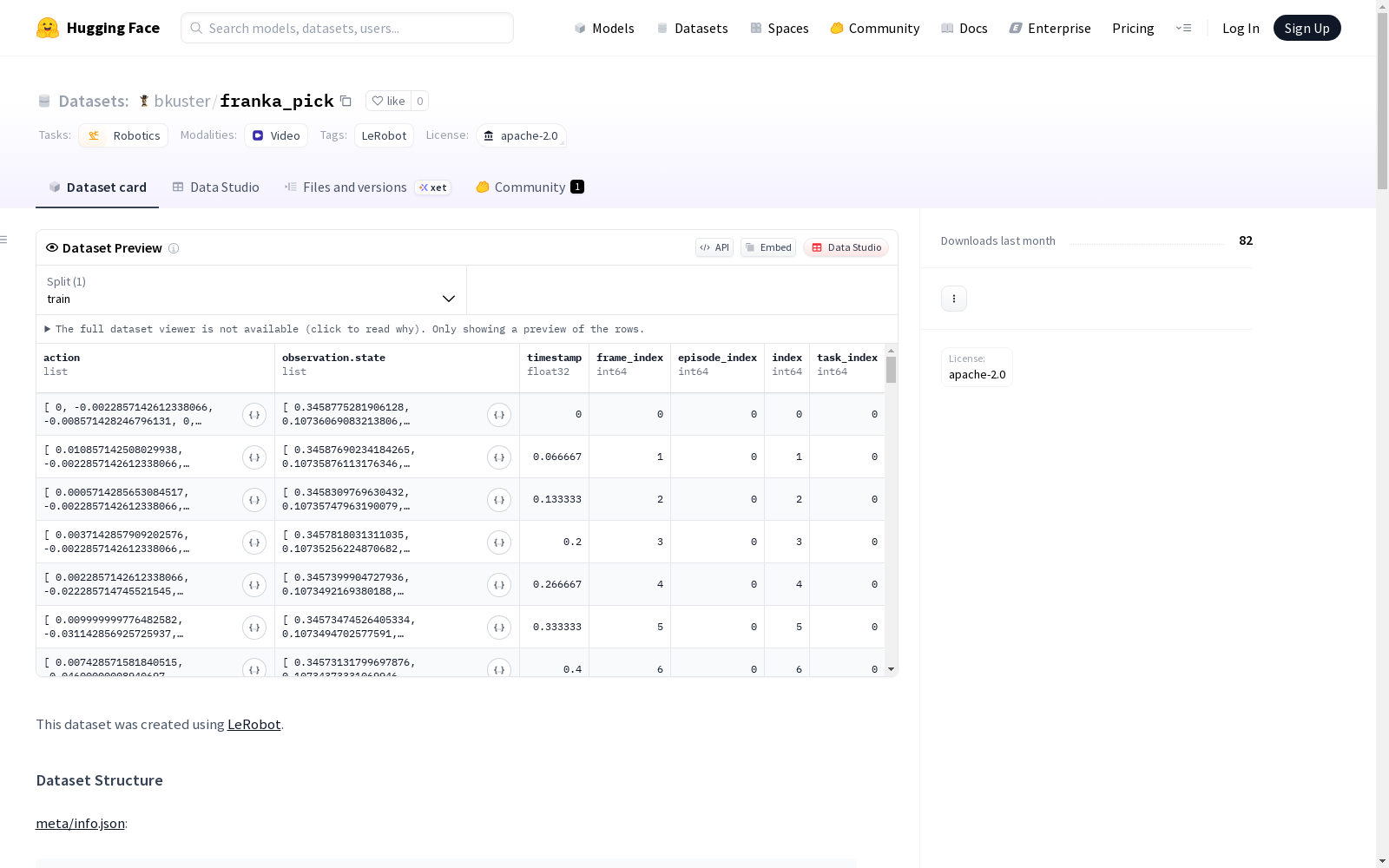Go to the Community tab with 1 discussion
The width and height of the screenshot is (1389, 868).
coord(530,187)
